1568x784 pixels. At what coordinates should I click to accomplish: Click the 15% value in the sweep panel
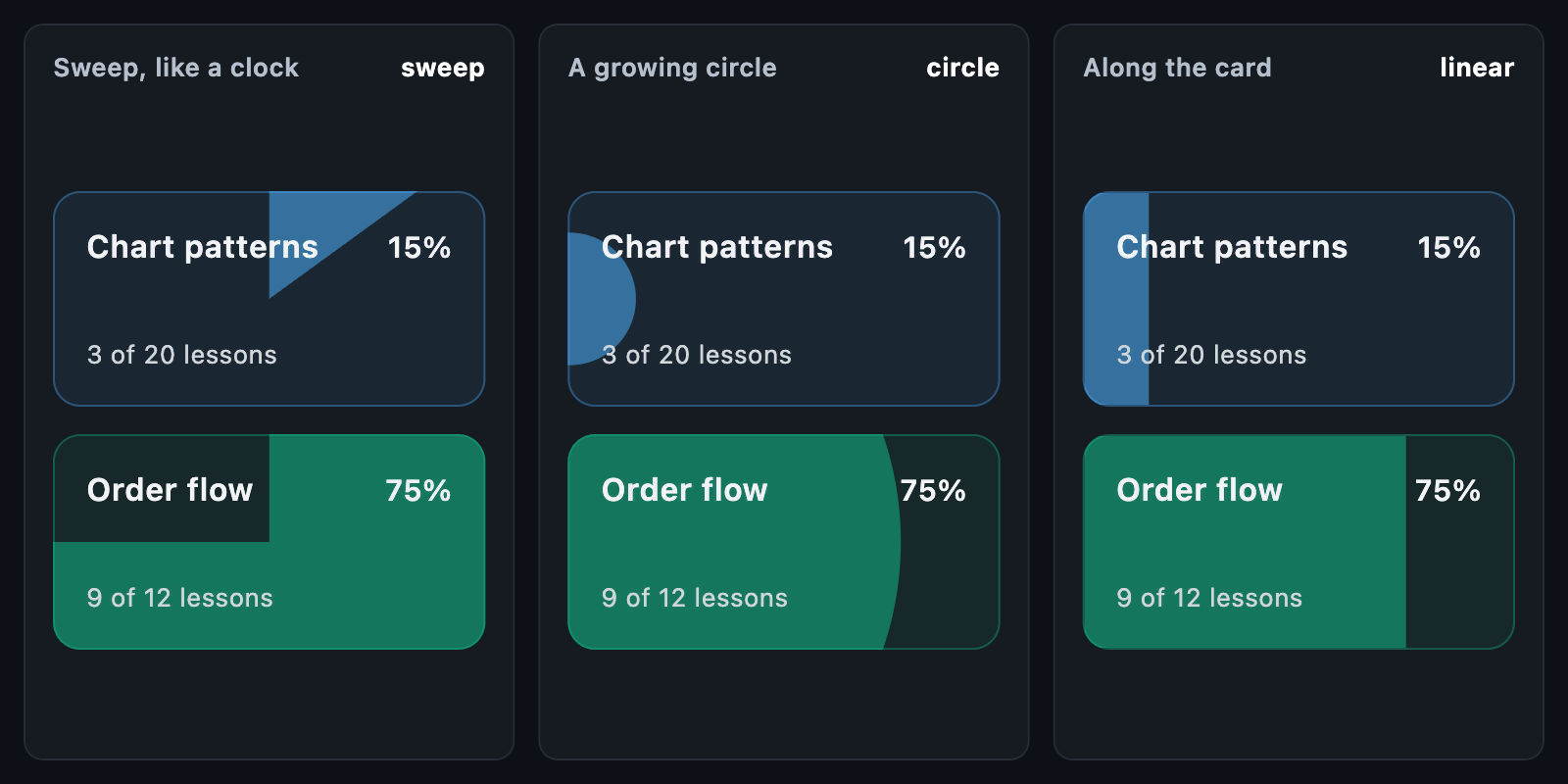tap(419, 247)
